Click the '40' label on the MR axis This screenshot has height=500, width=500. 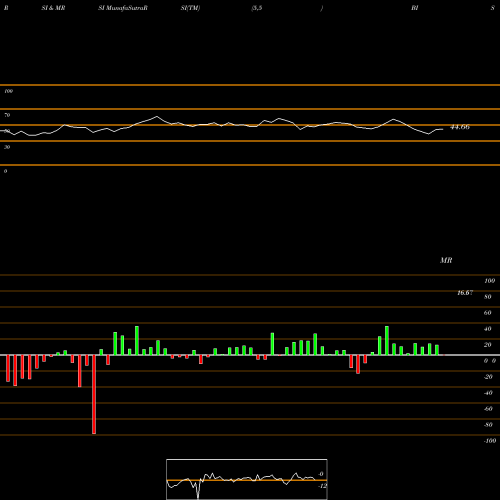(x=488, y=329)
